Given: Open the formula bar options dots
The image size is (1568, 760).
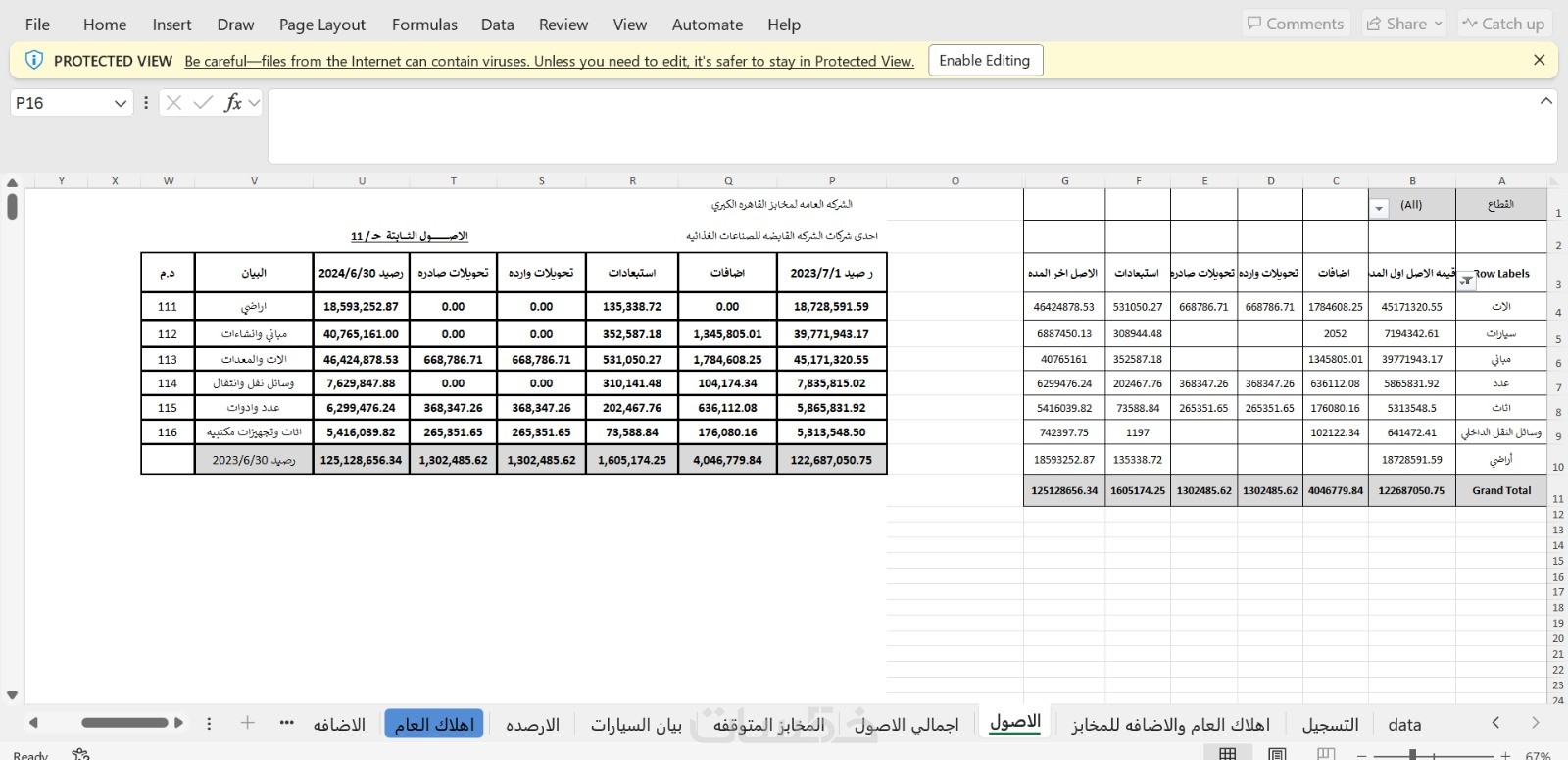Looking at the screenshot, I should 146,103.
